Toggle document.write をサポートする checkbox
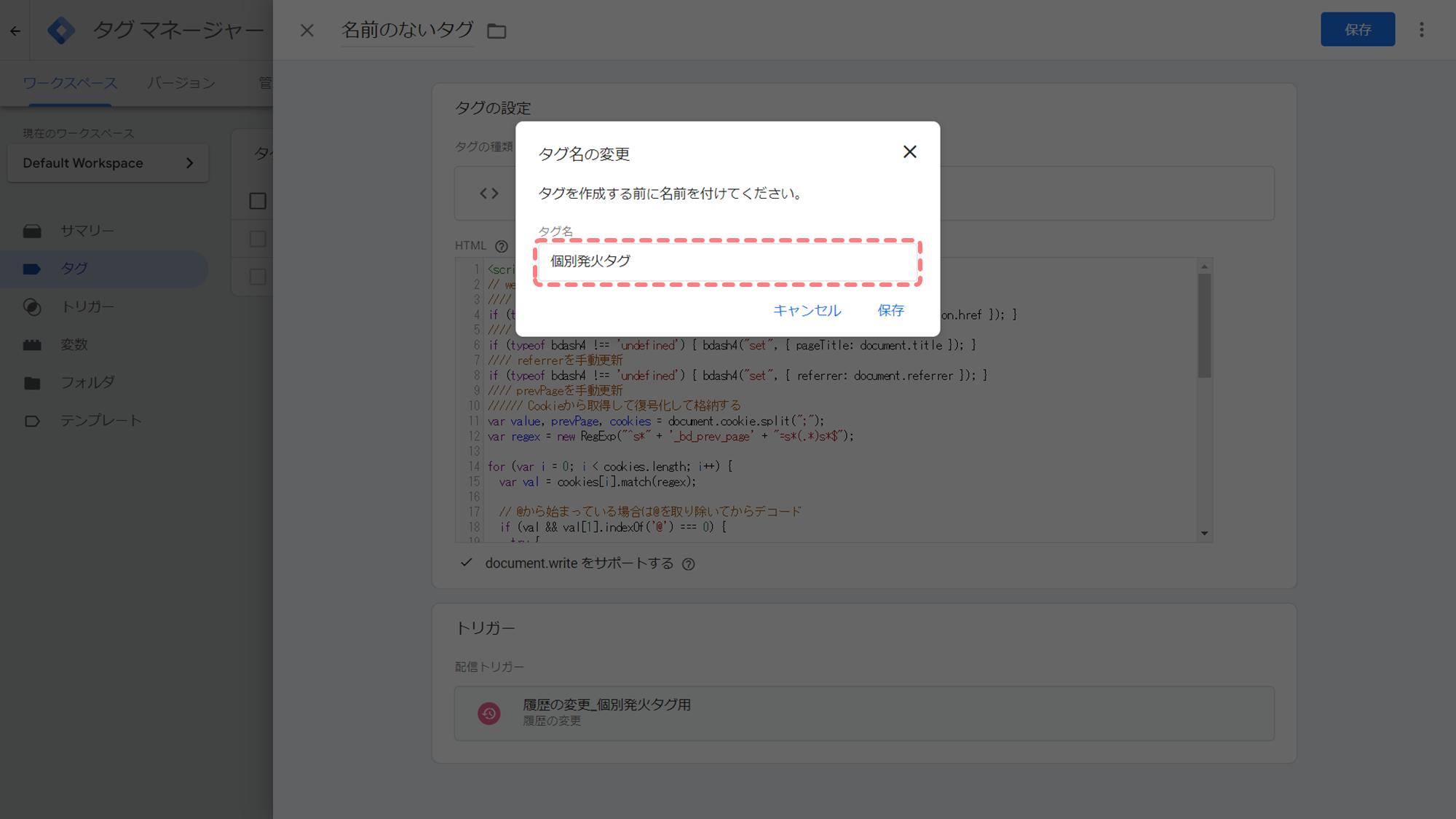 pos(467,563)
